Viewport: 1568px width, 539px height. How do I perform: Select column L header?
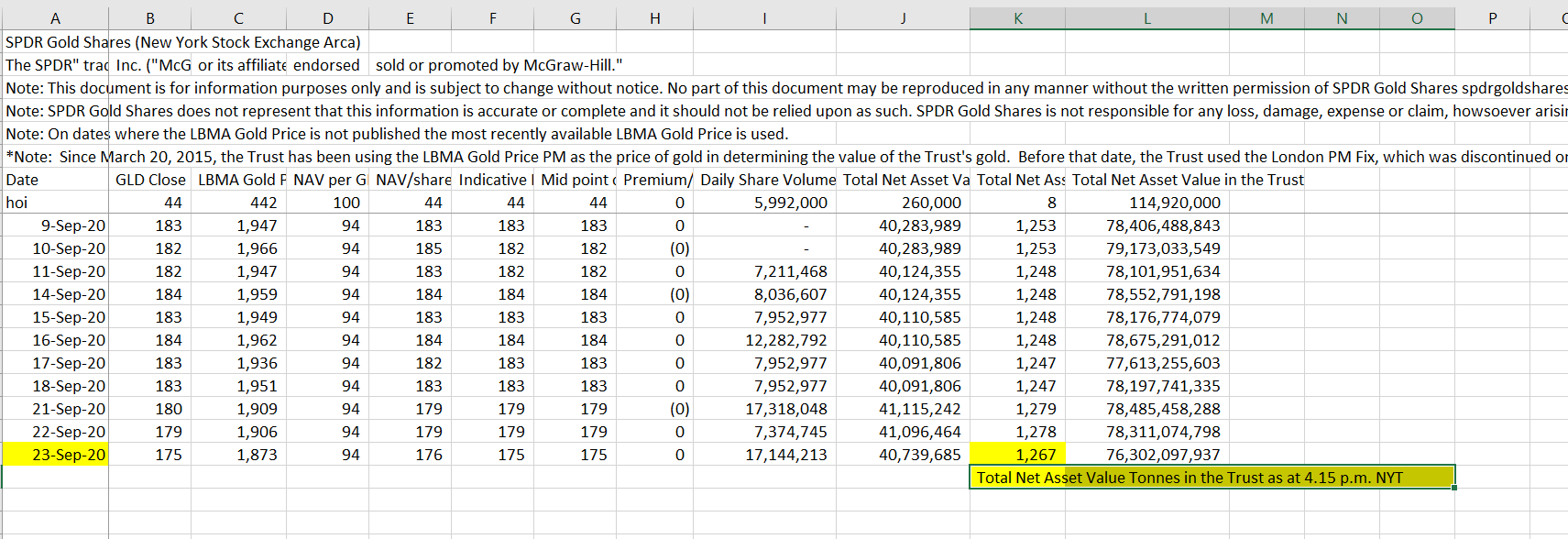click(x=1146, y=18)
